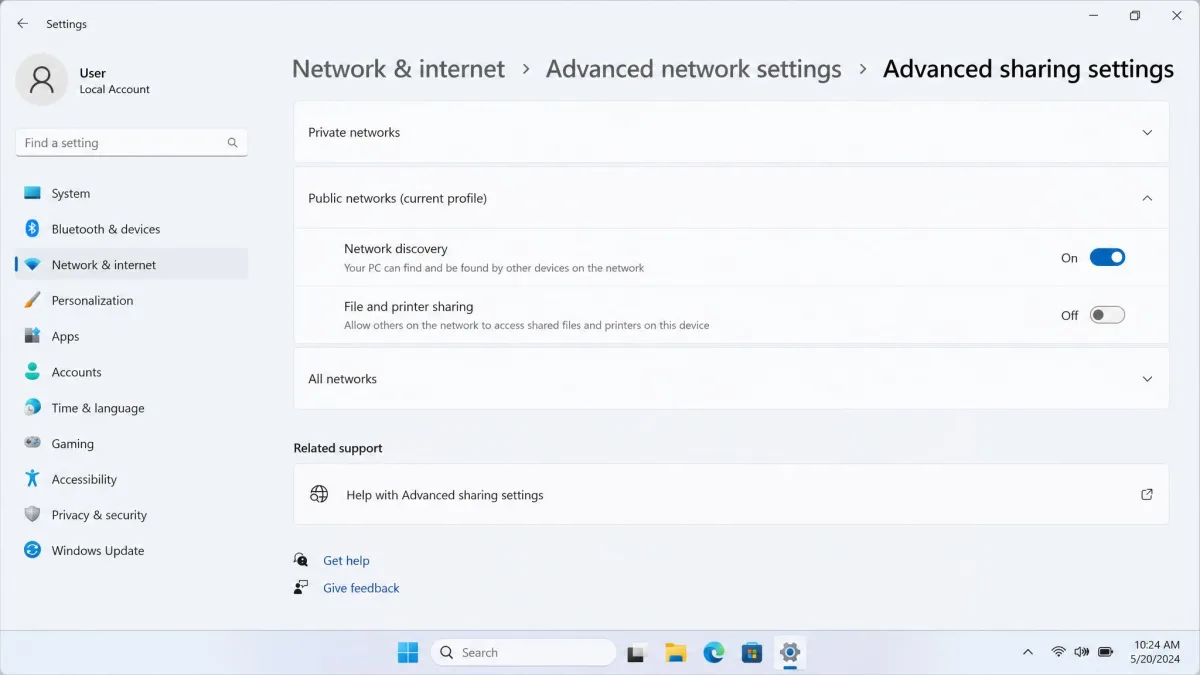The width and height of the screenshot is (1200, 675).
Task: Open Give feedback link
Action: click(361, 588)
